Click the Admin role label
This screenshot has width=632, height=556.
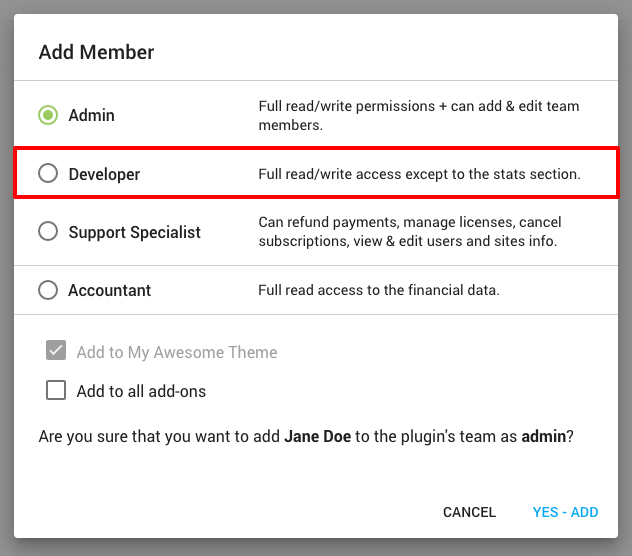91,116
